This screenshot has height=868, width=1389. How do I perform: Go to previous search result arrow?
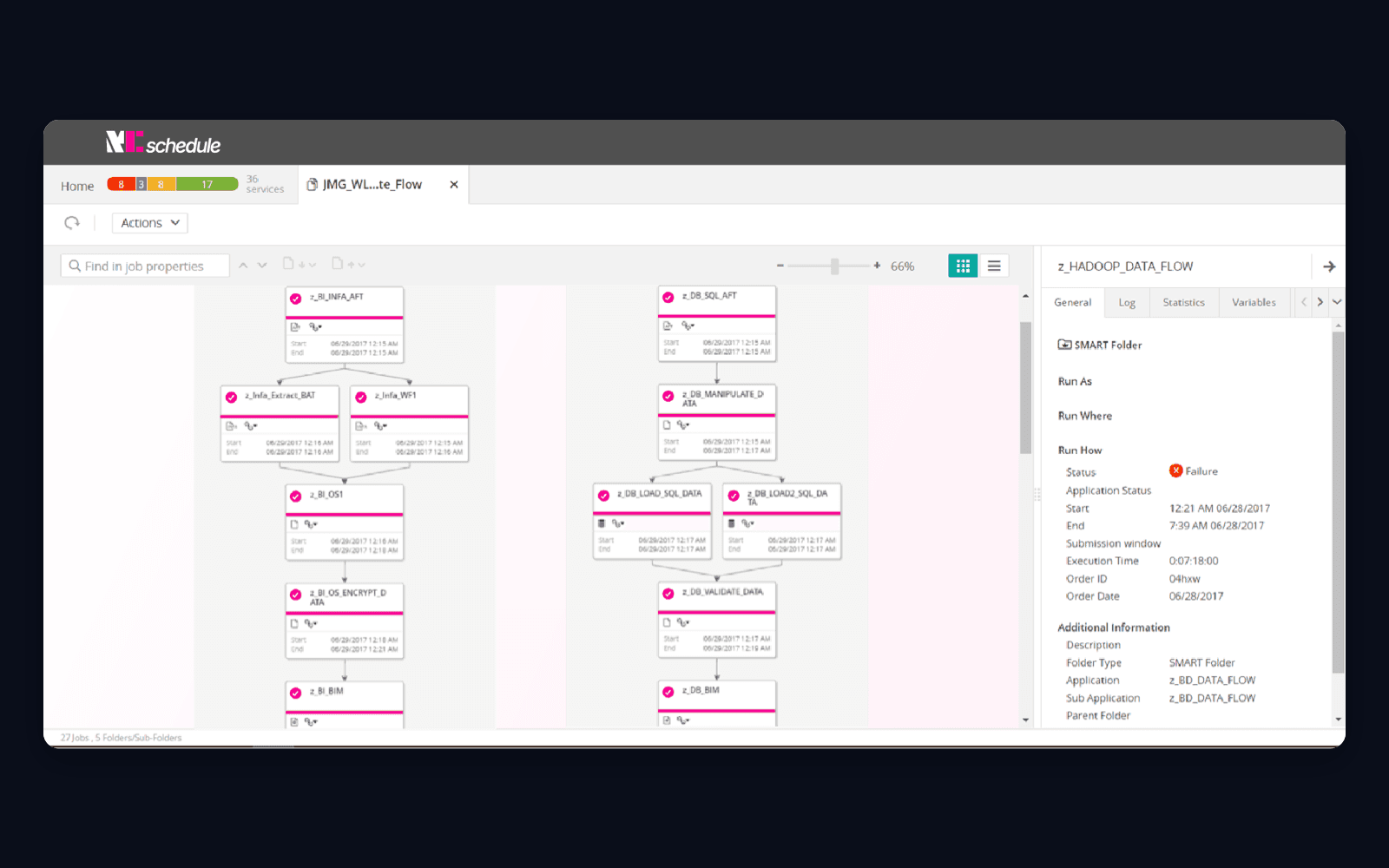(243, 265)
